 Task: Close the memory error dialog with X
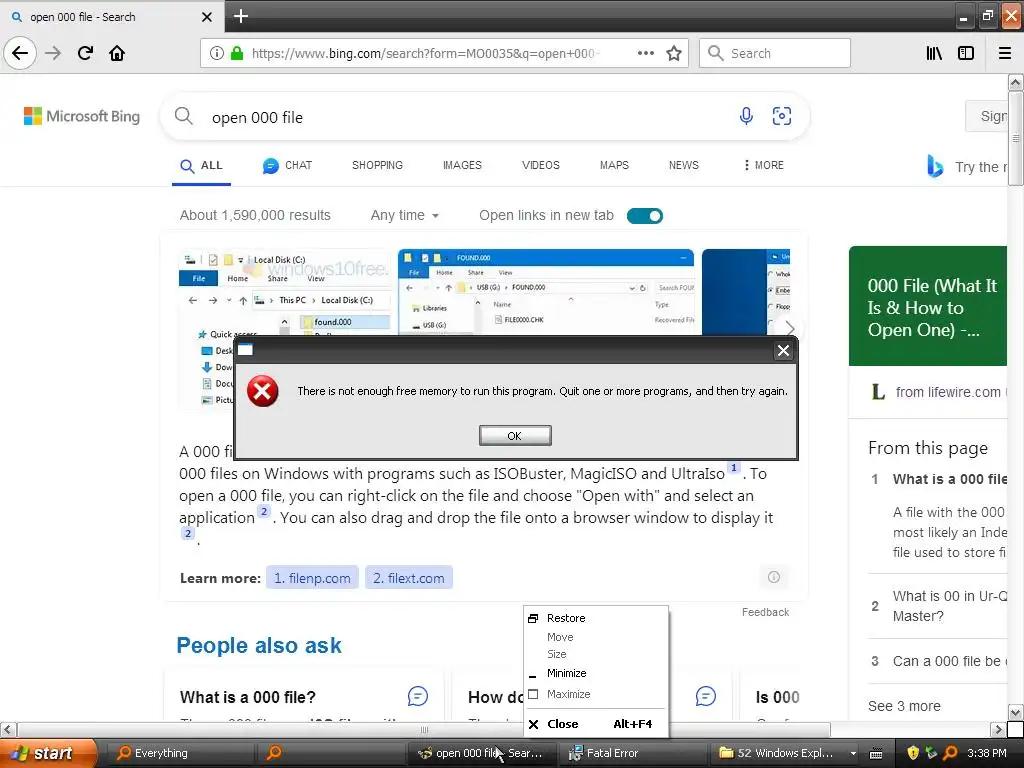pyautogui.click(x=783, y=351)
